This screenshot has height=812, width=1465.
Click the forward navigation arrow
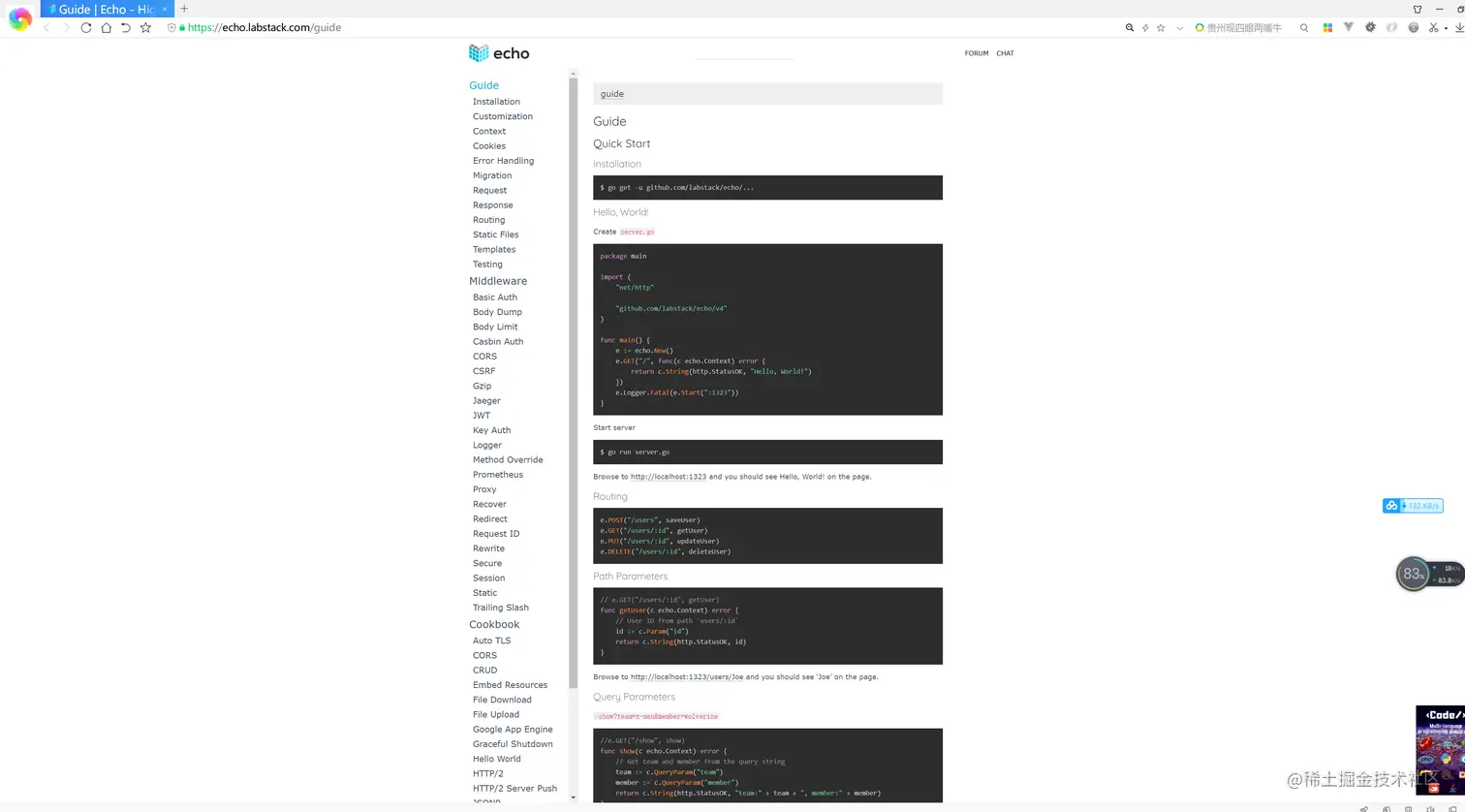66,28
